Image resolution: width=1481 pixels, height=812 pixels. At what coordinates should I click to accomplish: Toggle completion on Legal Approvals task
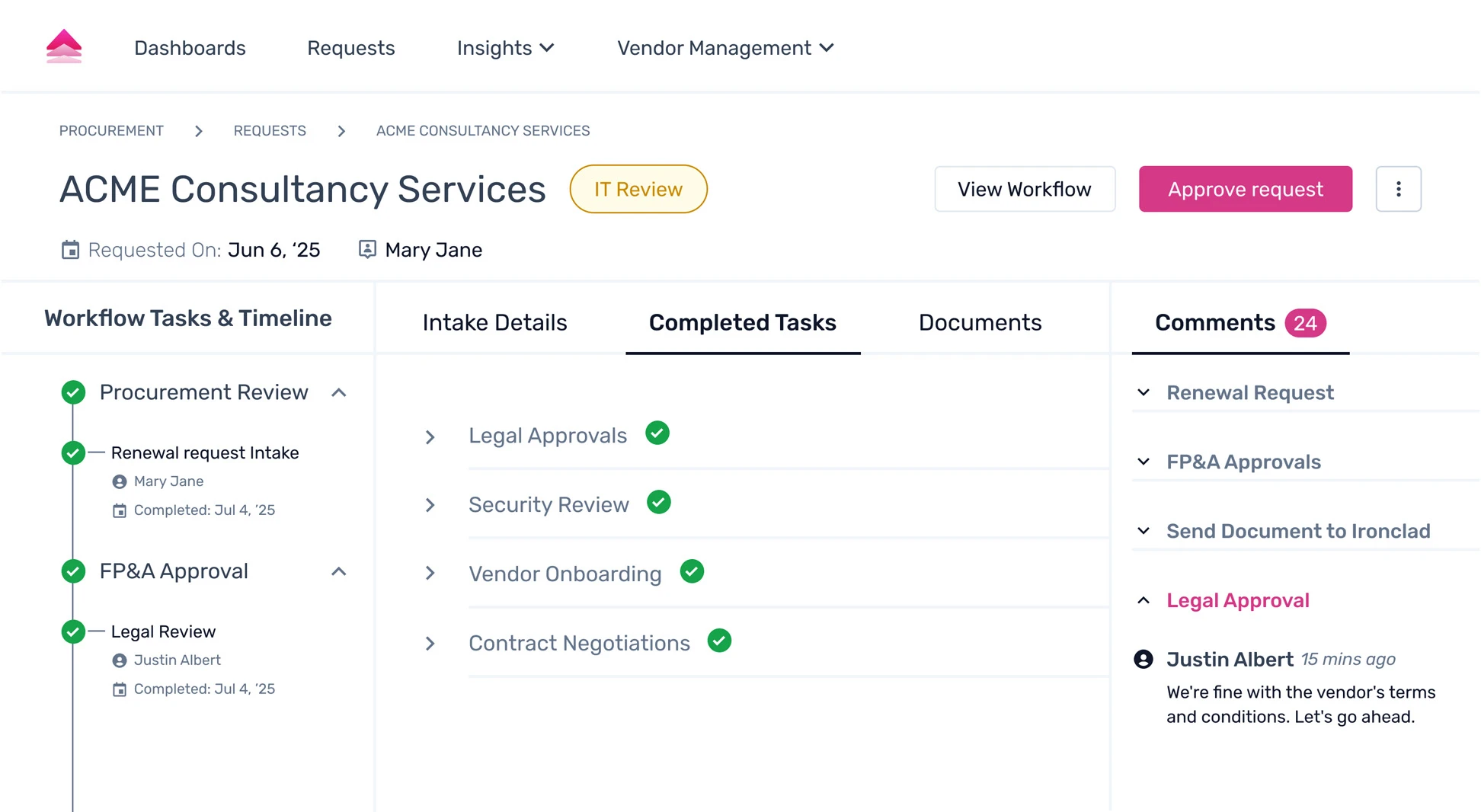click(657, 433)
